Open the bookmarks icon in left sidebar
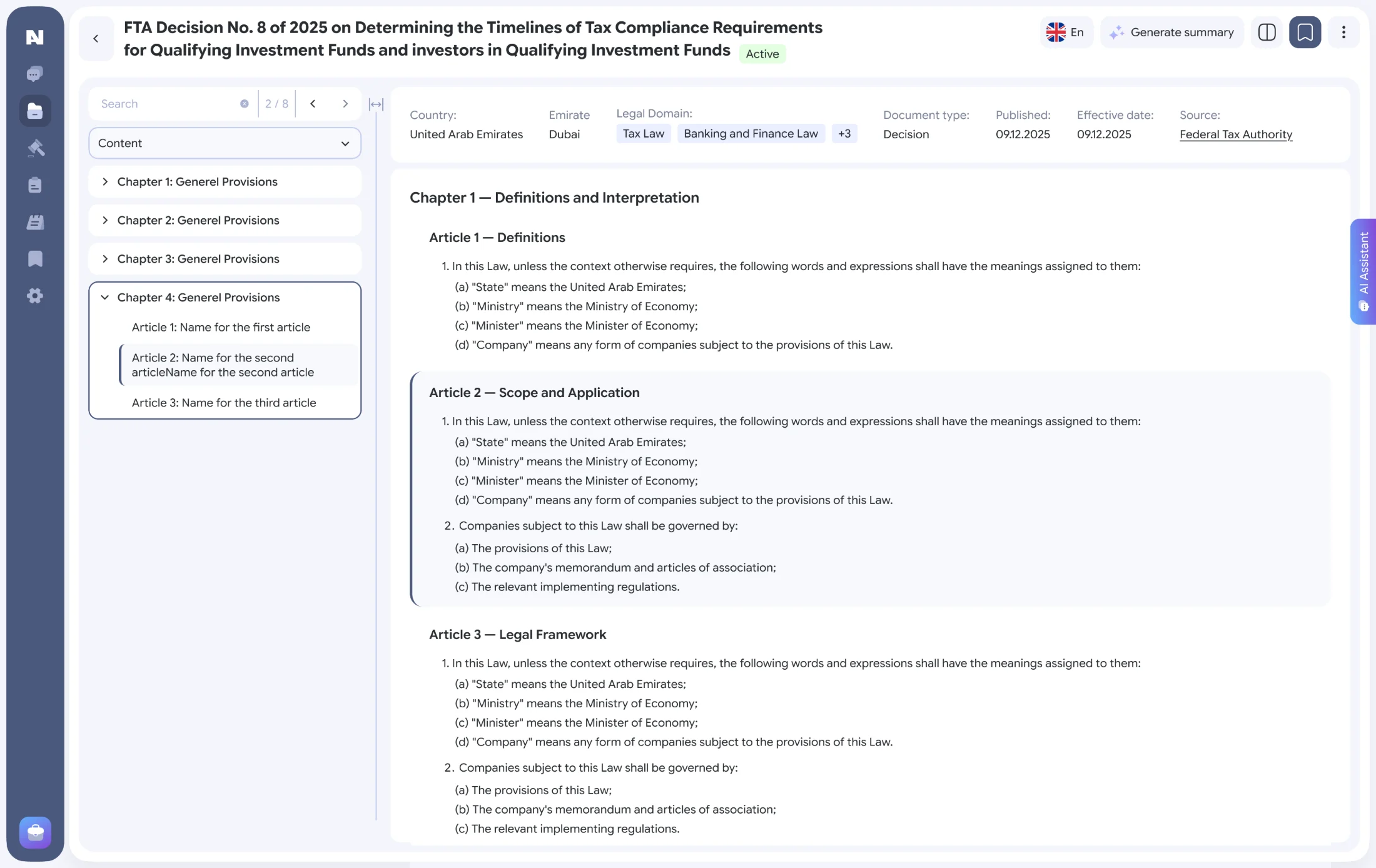Screen dimensions: 1376x868 coord(35,259)
